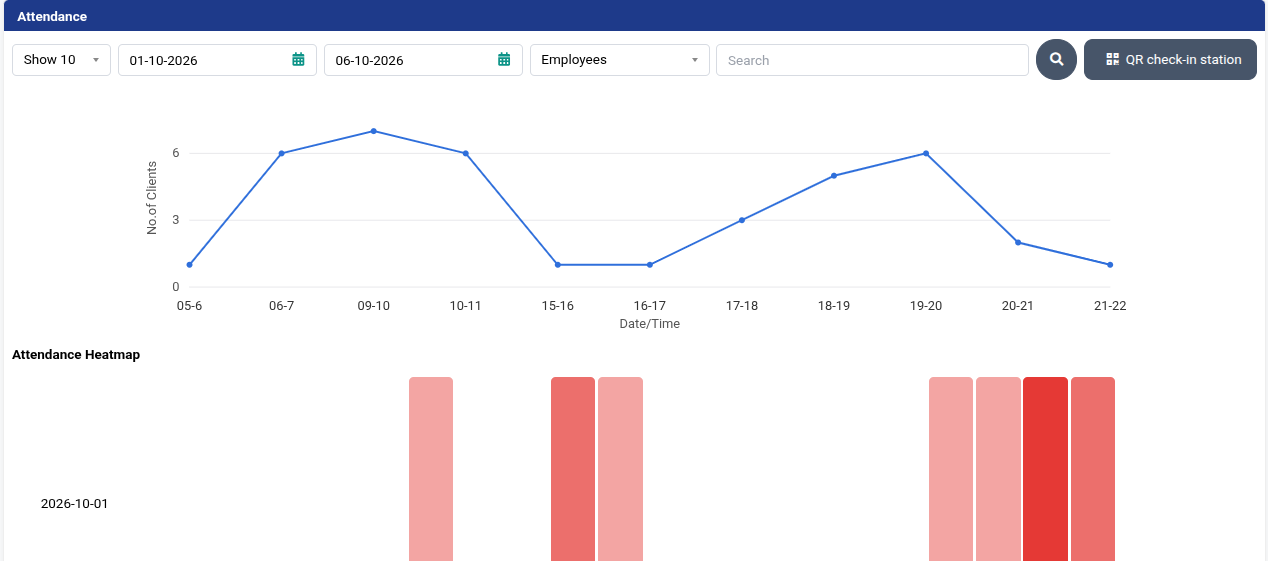The width and height of the screenshot is (1268, 561).
Task: Expand the Employees dropdown
Action: (620, 60)
